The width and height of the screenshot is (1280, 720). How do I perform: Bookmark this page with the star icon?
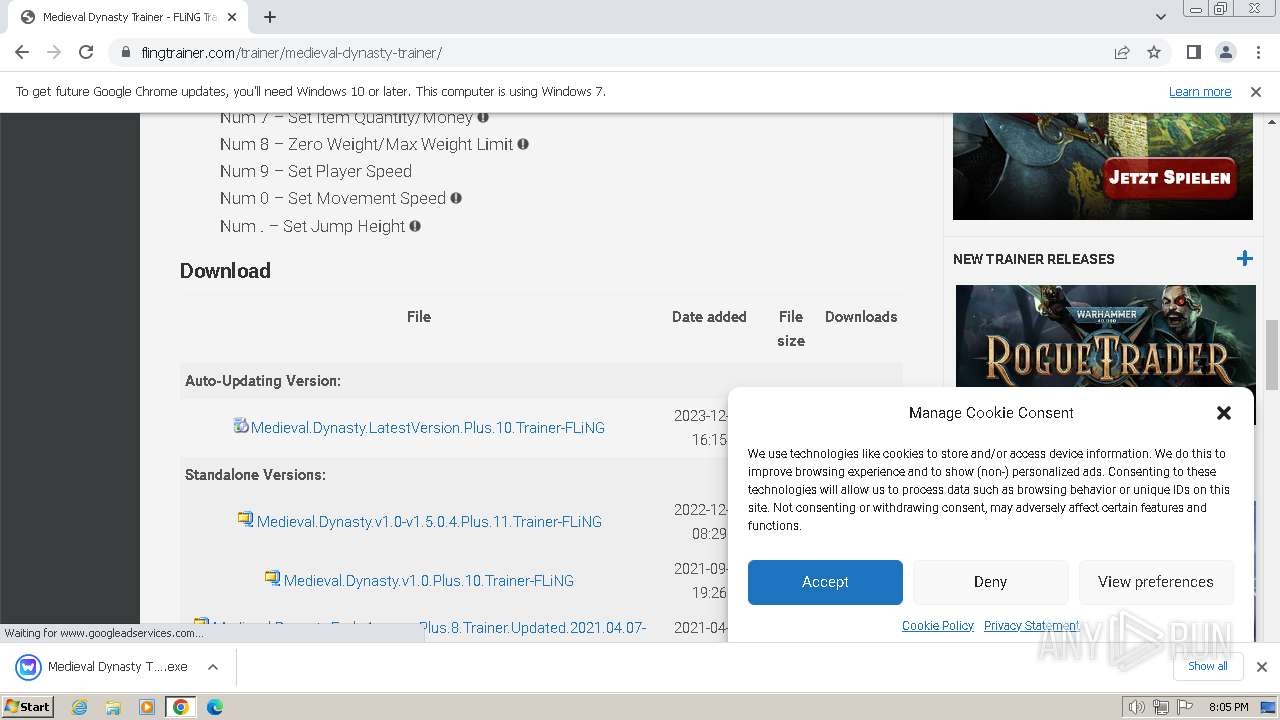[x=1154, y=52]
